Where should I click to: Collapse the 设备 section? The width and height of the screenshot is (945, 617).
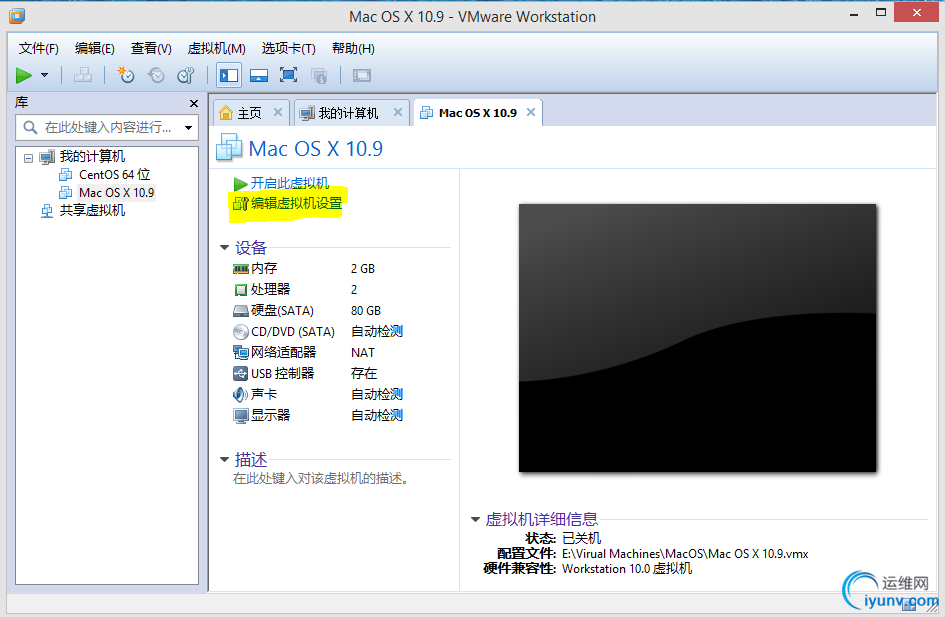point(224,248)
